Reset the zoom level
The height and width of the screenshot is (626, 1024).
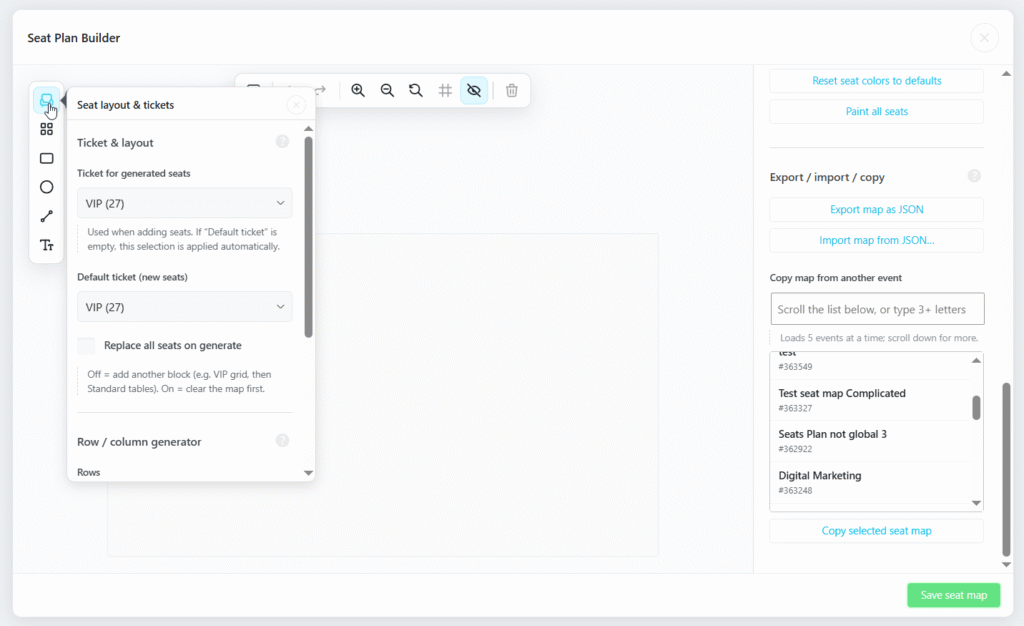click(x=416, y=90)
